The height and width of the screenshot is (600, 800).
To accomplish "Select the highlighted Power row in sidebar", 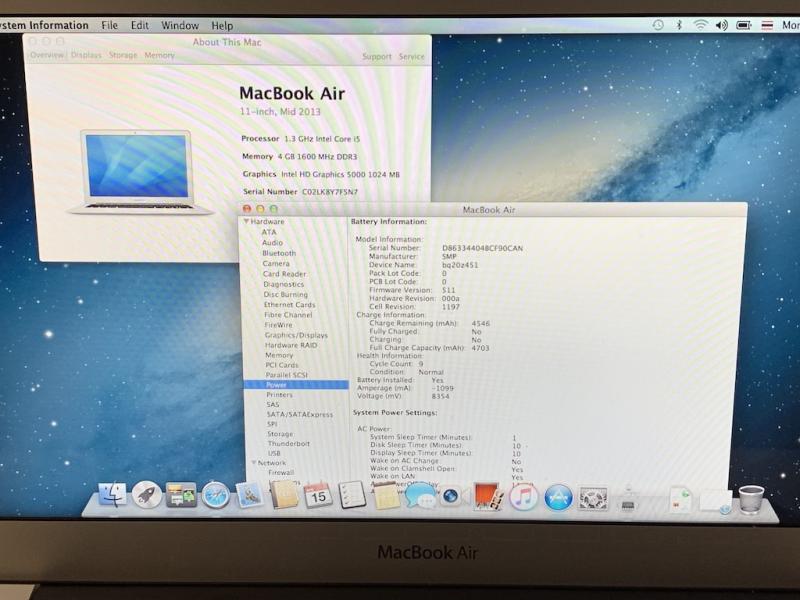I will (x=296, y=385).
